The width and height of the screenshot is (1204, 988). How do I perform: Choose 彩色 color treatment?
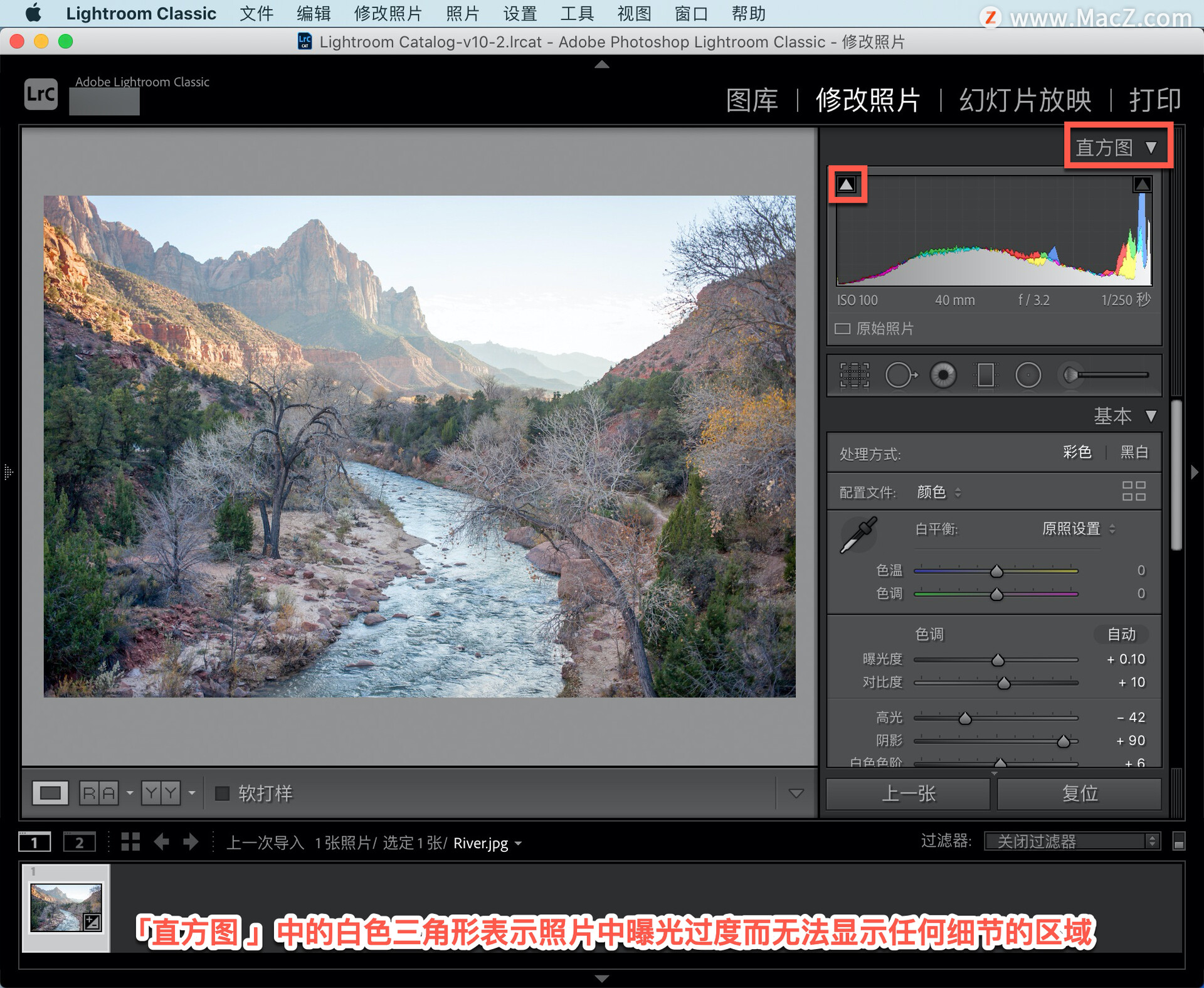[x=1077, y=452]
